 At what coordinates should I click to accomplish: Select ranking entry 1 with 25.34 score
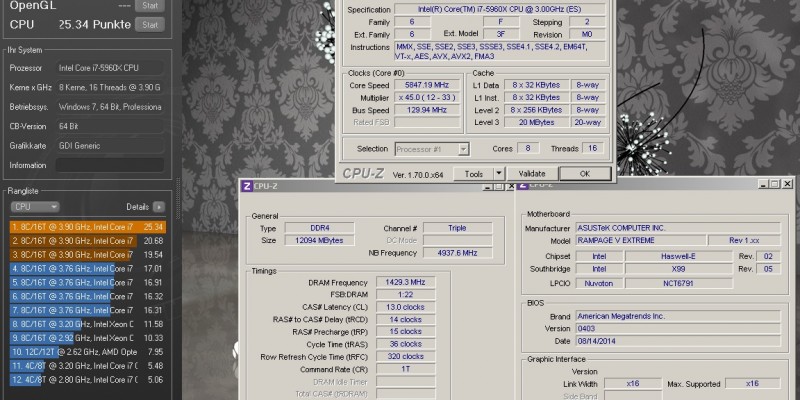[87, 227]
